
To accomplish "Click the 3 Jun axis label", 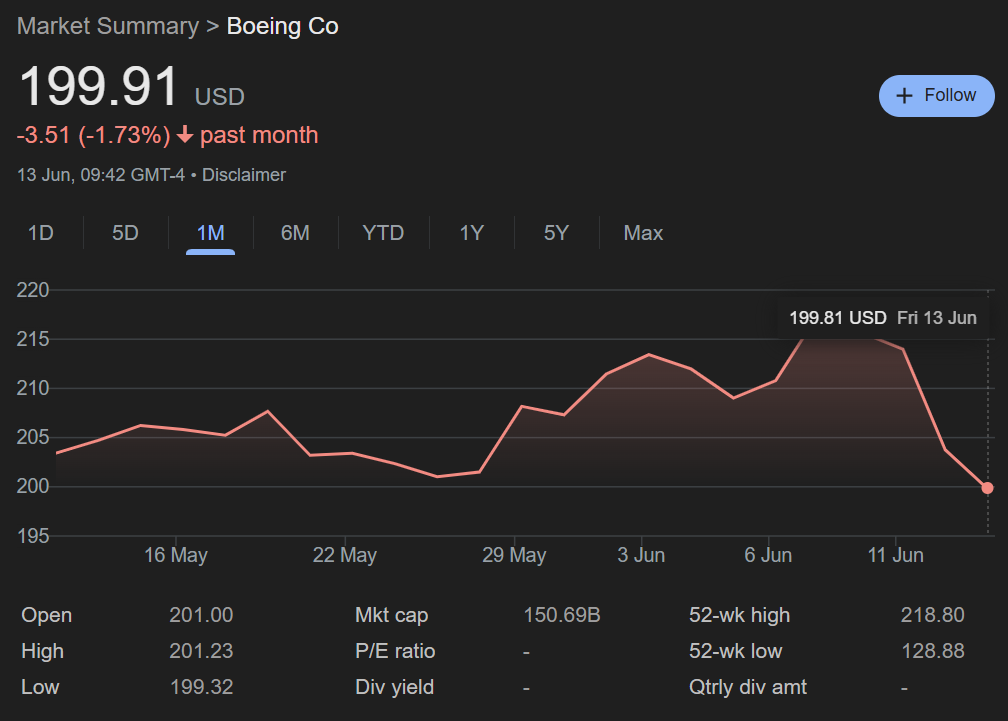I will pyautogui.click(x=641, y=555).
